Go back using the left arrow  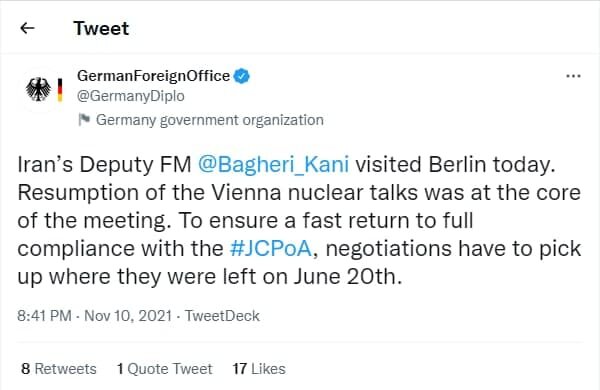[27, 28]
